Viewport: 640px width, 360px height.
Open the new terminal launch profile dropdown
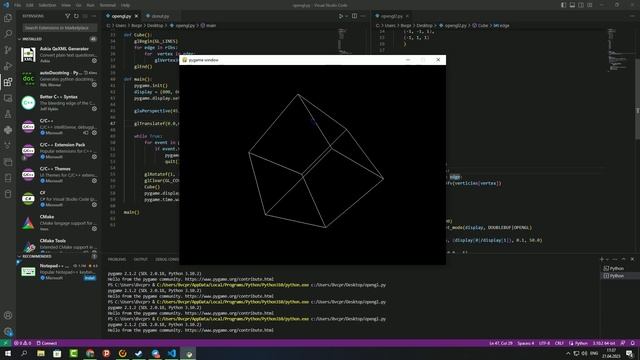pos(607,259)
